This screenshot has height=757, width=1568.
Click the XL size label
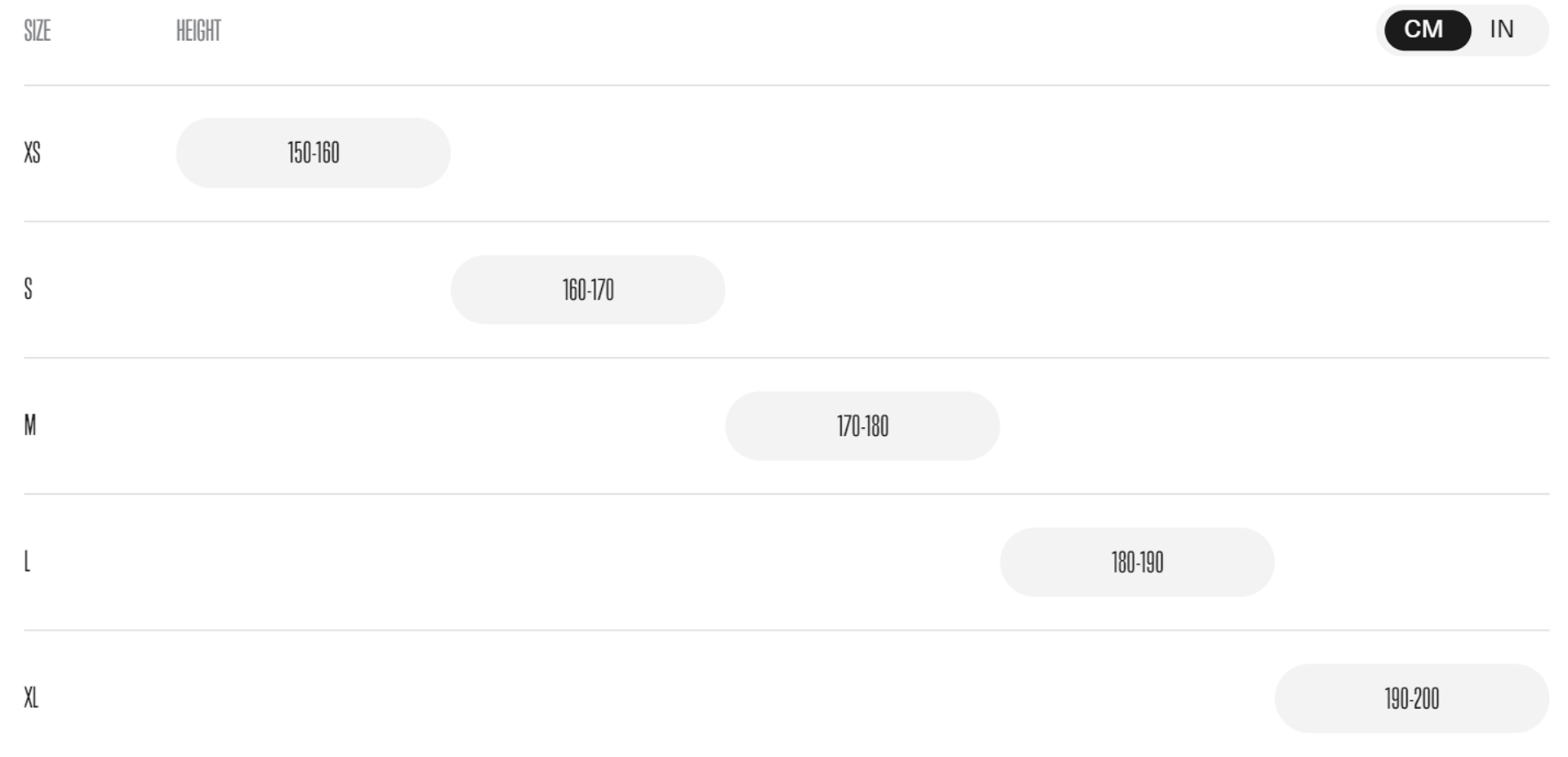[x=31, y=699]
